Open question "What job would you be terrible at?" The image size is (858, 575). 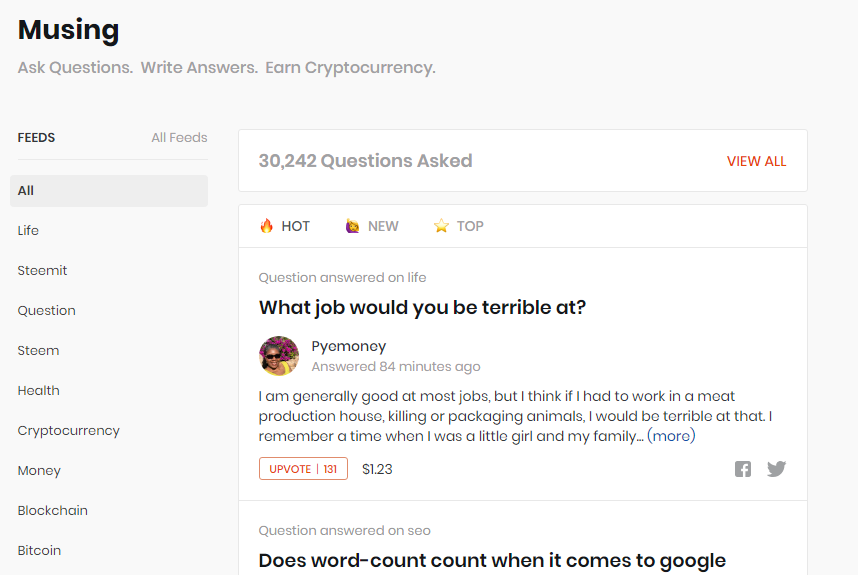(422, 307)
